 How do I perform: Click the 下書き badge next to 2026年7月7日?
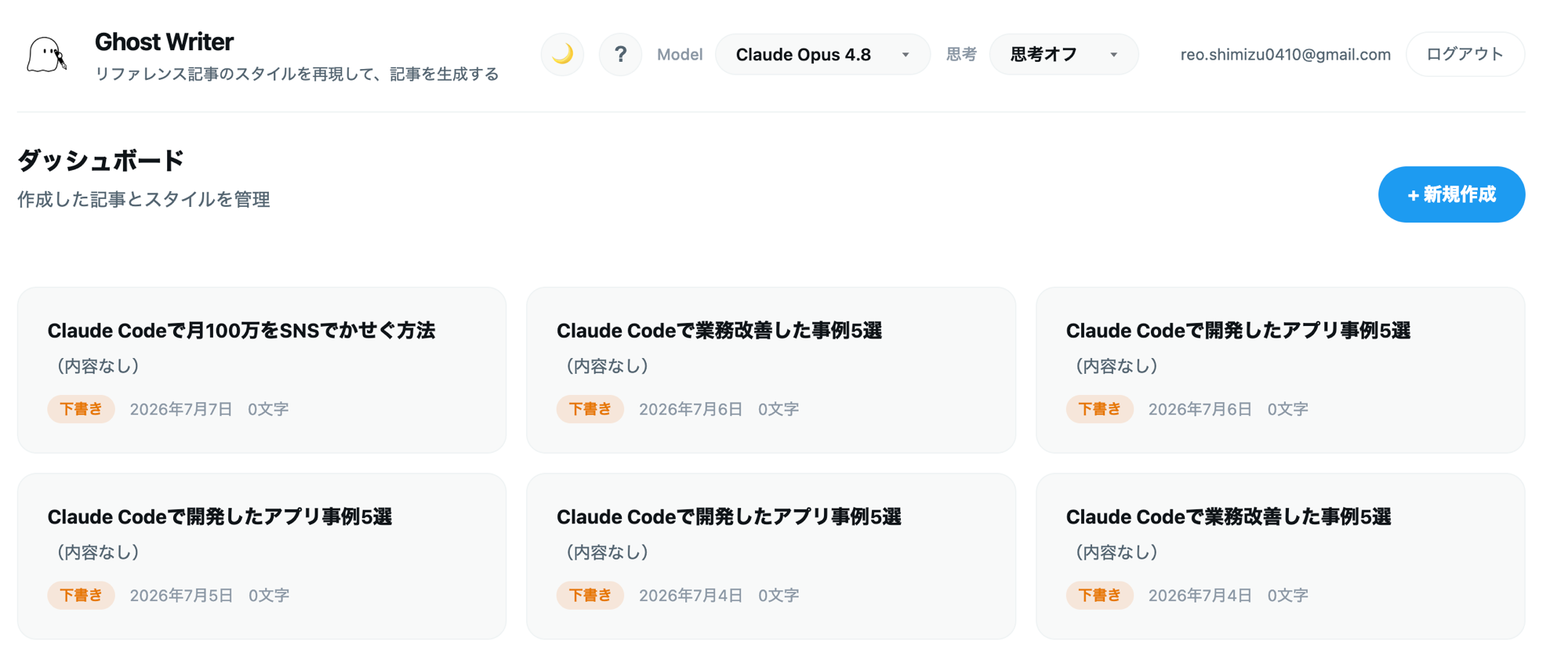[x=81, y=409]
